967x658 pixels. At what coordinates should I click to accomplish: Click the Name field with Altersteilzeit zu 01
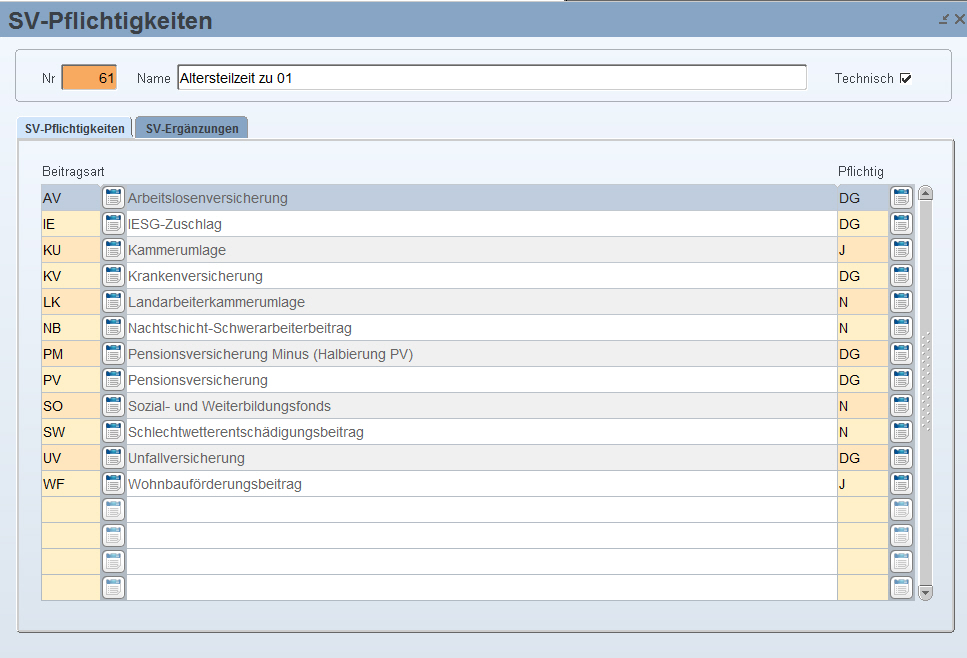click(492, 78)
